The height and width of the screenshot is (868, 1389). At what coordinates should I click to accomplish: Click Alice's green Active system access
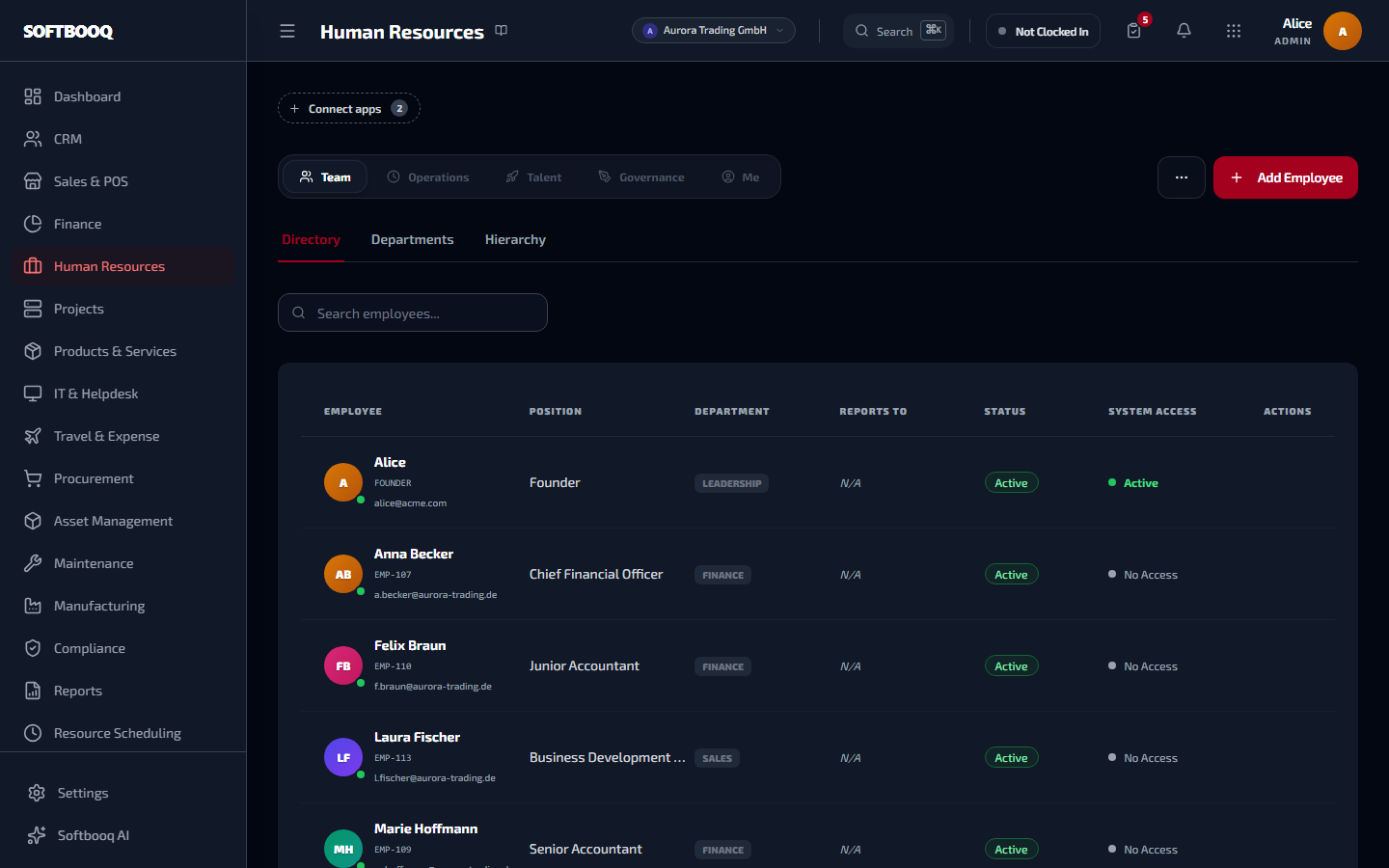tap(1133, 482)
